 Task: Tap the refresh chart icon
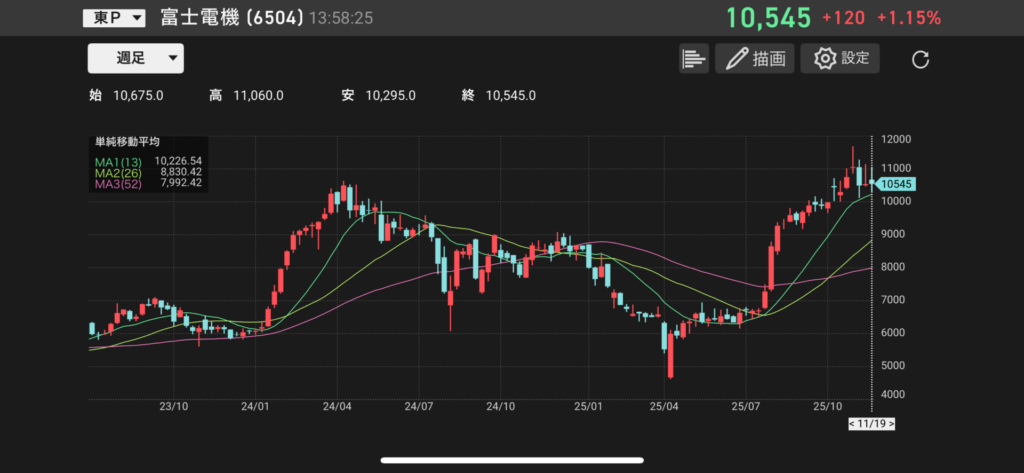(x=921, y=59)
